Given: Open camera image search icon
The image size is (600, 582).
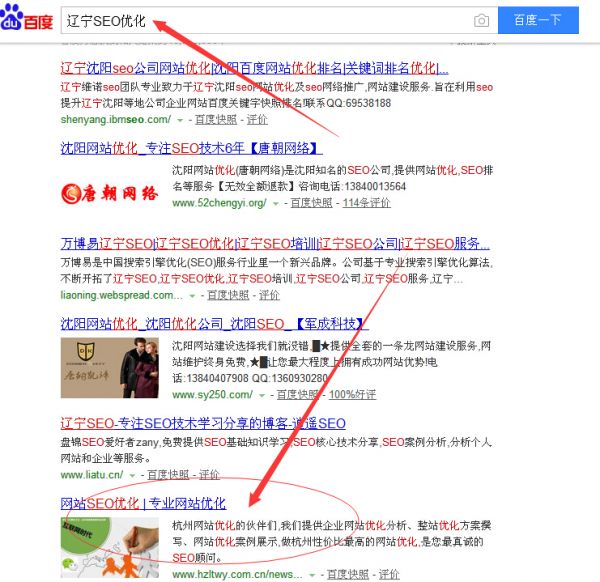Looking at the screenshot, I should [481, 20].
